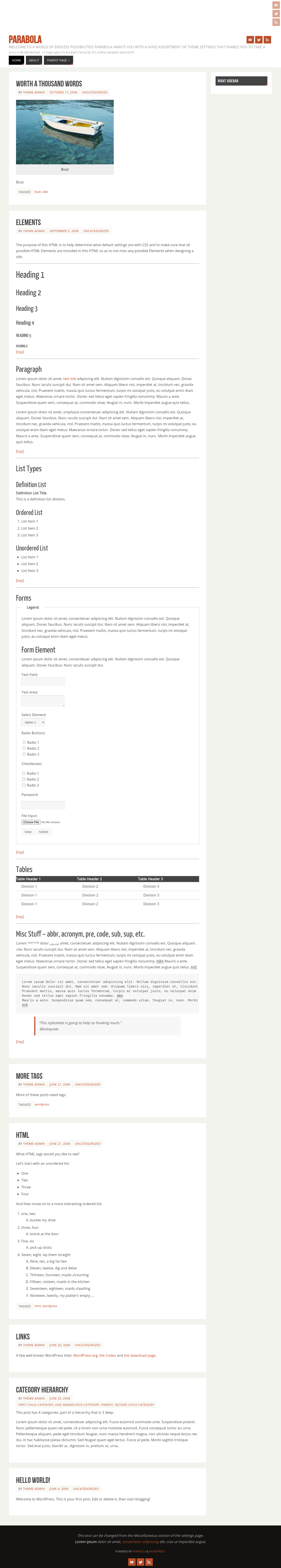The height and width of the screenshot is (1568, 281).
Task: Open the More Tags post title
Action: click(x=29, y=1076)
